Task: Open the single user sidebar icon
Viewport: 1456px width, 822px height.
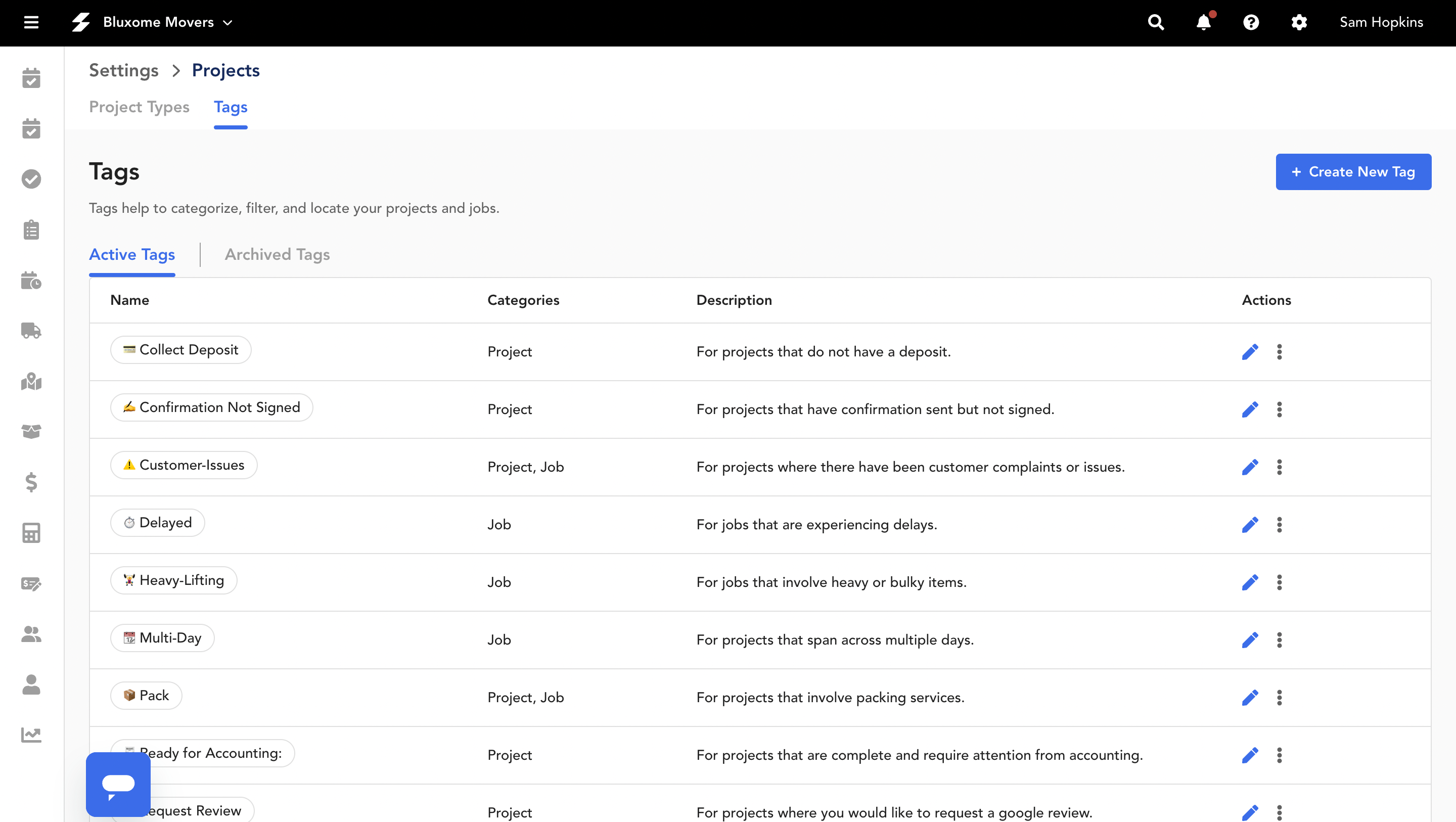Action: [31, 684]
